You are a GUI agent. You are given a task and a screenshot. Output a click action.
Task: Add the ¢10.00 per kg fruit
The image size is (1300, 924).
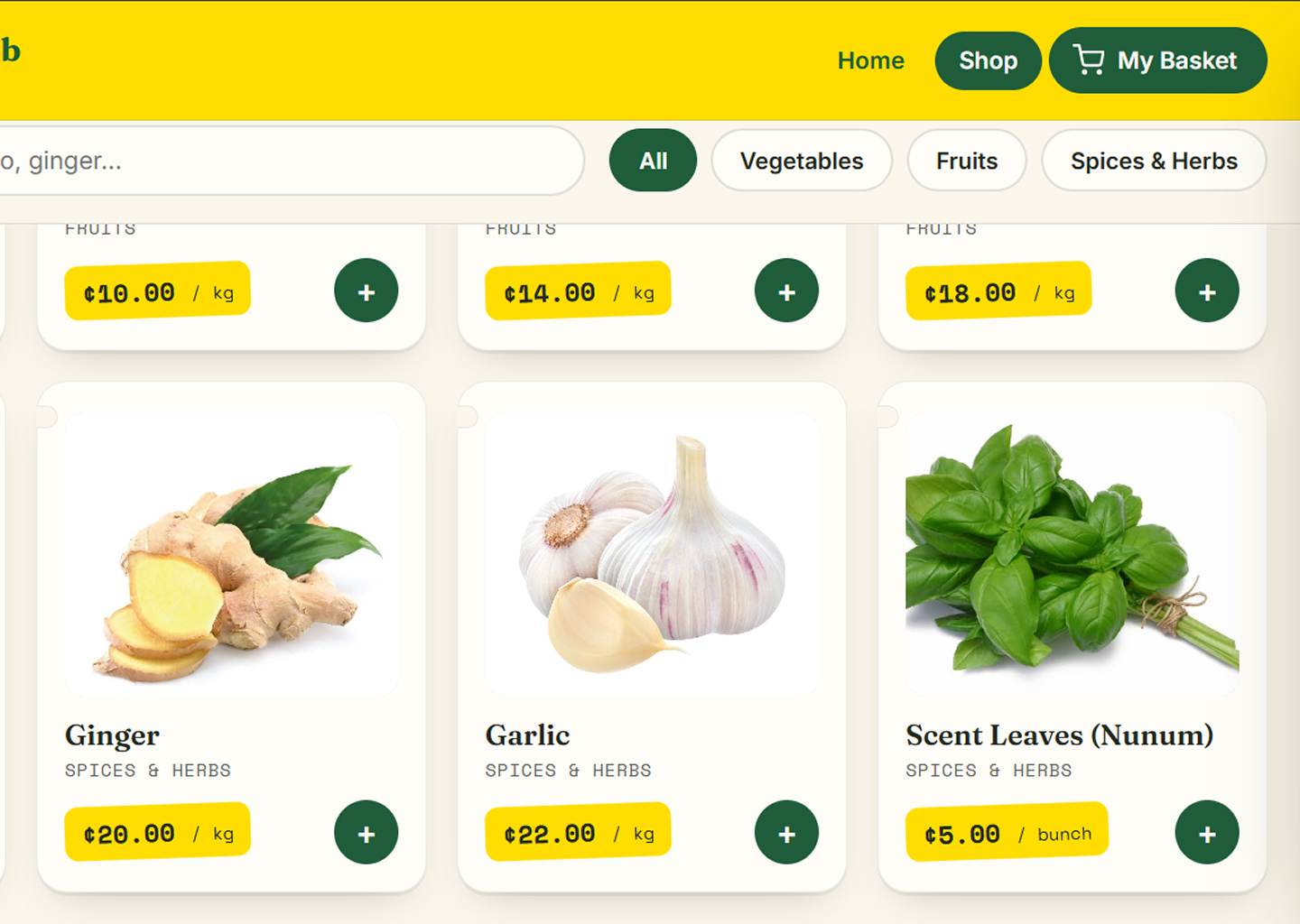tap(367, 291)
